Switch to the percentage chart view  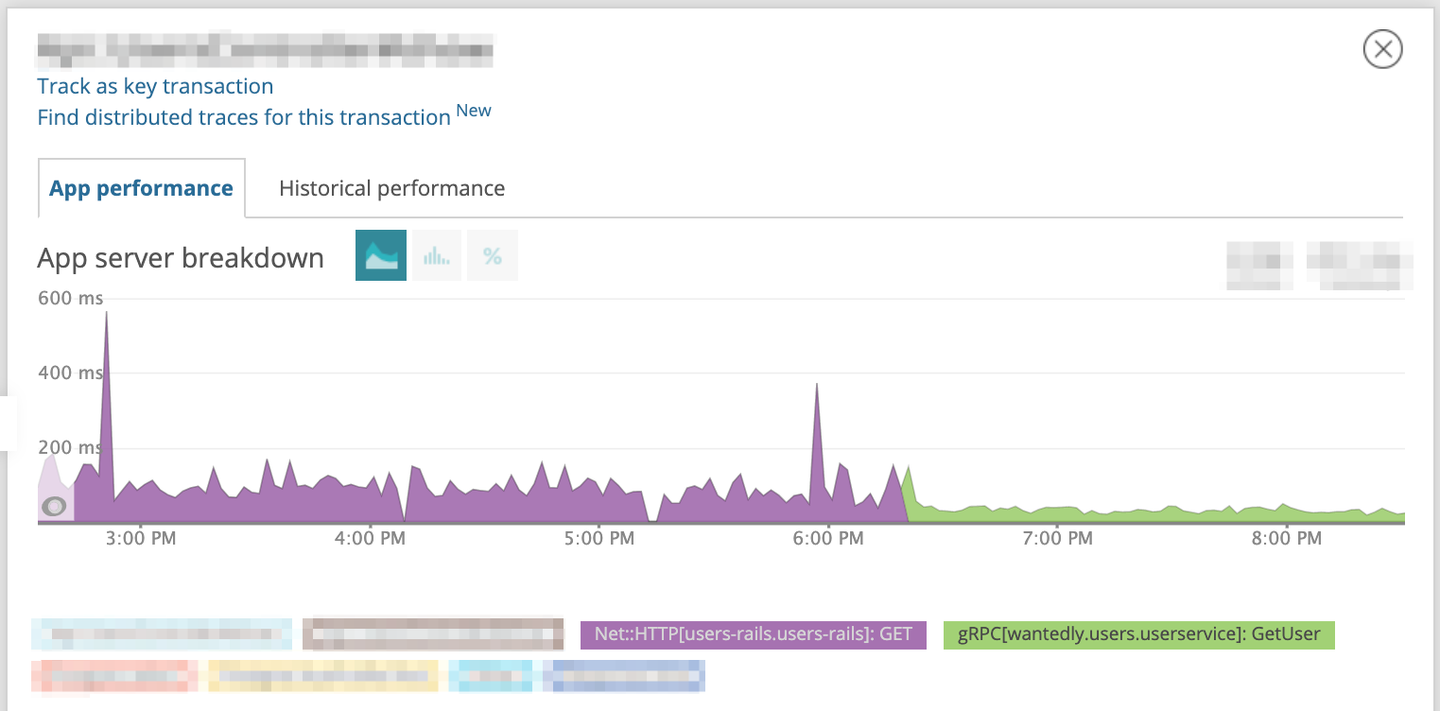(492, 255)
